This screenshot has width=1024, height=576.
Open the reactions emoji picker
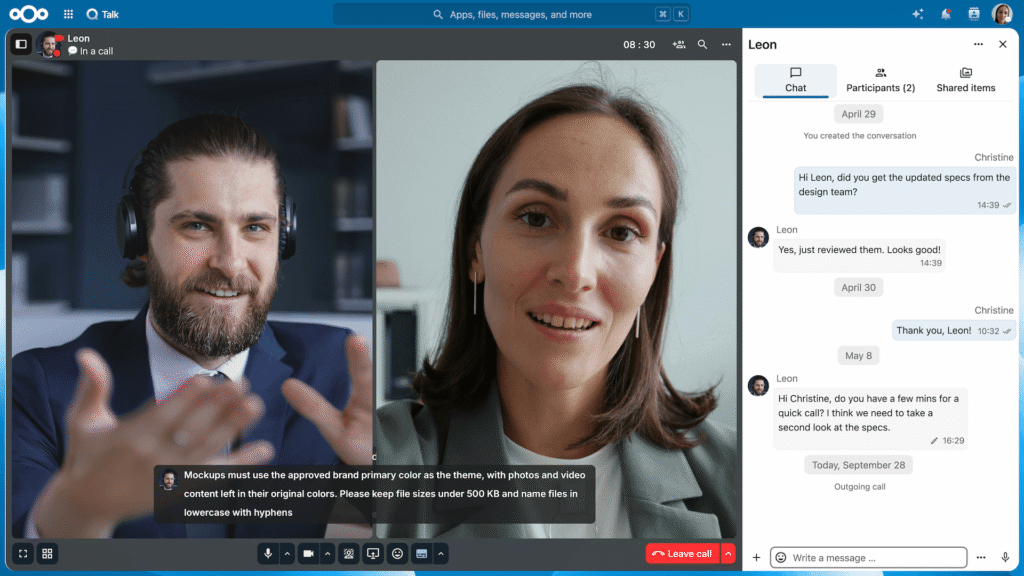[397, 554]
